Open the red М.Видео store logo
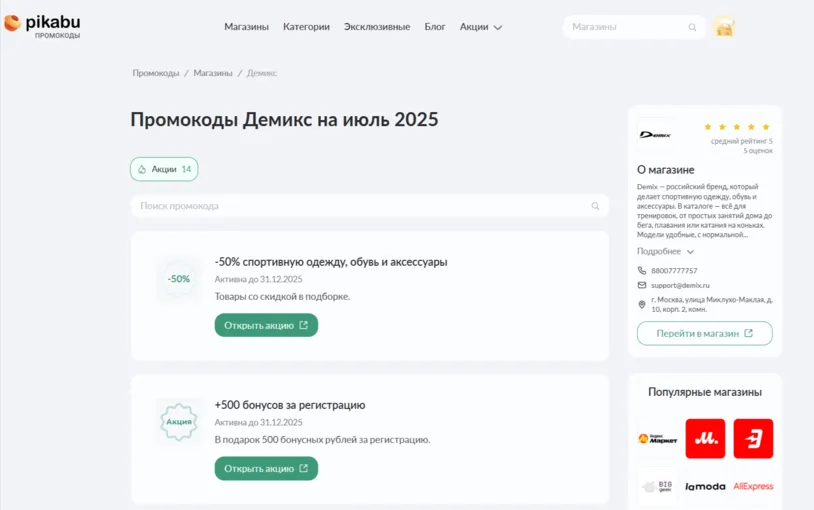This screenshot has height=510, width=814. coord(705,439)
